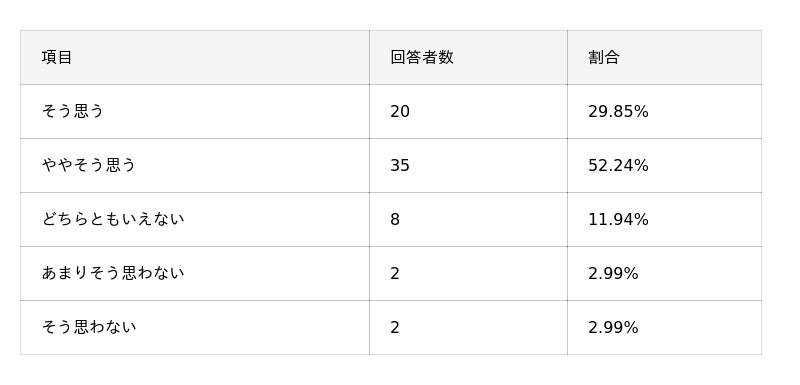Click the respondent count cell showing 20
This screenshot has width=800, height=385.
tap(399, 111)
